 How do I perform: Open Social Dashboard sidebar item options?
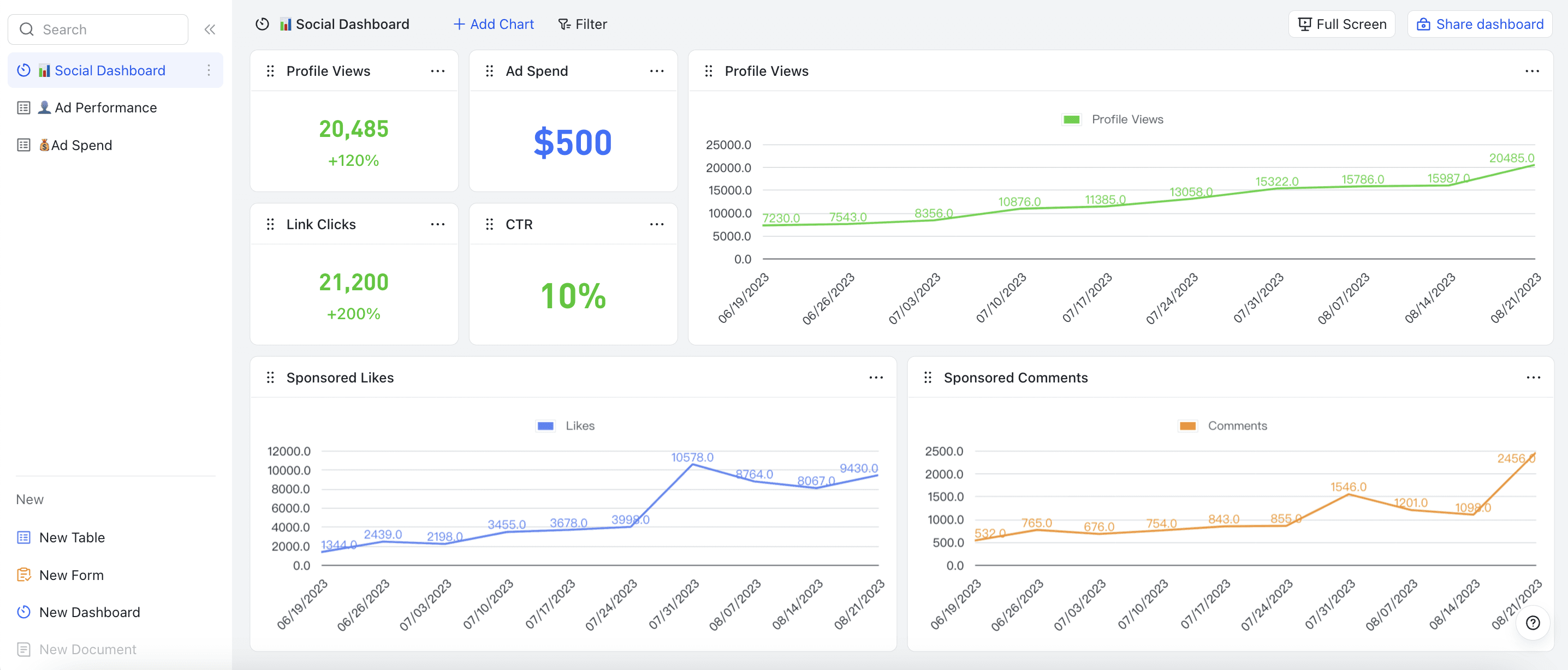coord(209,70)
